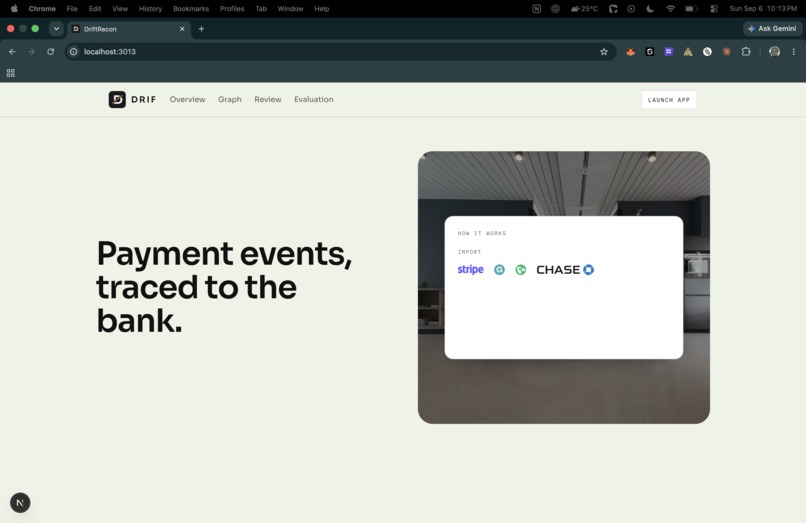The height and width of the screenshot is (523, 806).
Task: Click the Stripe logo in the import card
Action: (470, 269)
